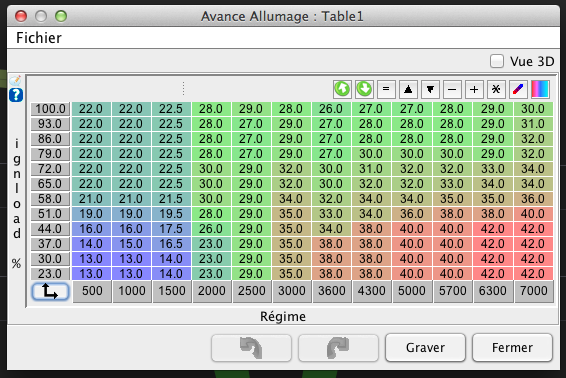The height and width of the screenshot is (378, 566).
Task: Open the Fichier menu
Action: tap(39, 38)
